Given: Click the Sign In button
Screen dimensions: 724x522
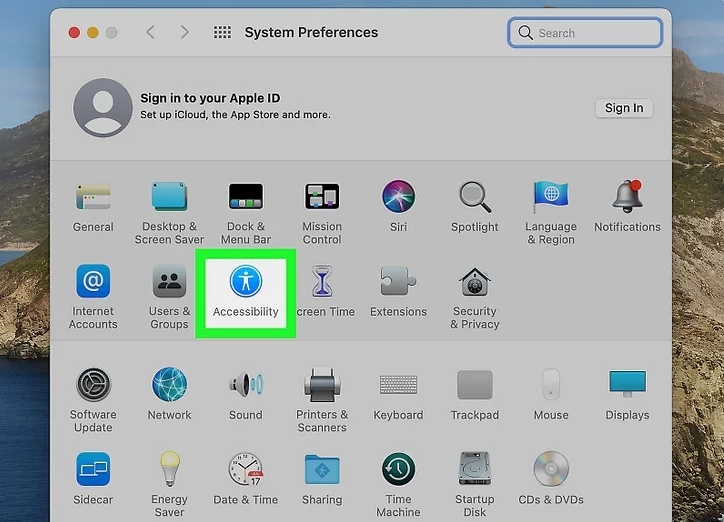Looking at the screenshot, I should 624,108.
